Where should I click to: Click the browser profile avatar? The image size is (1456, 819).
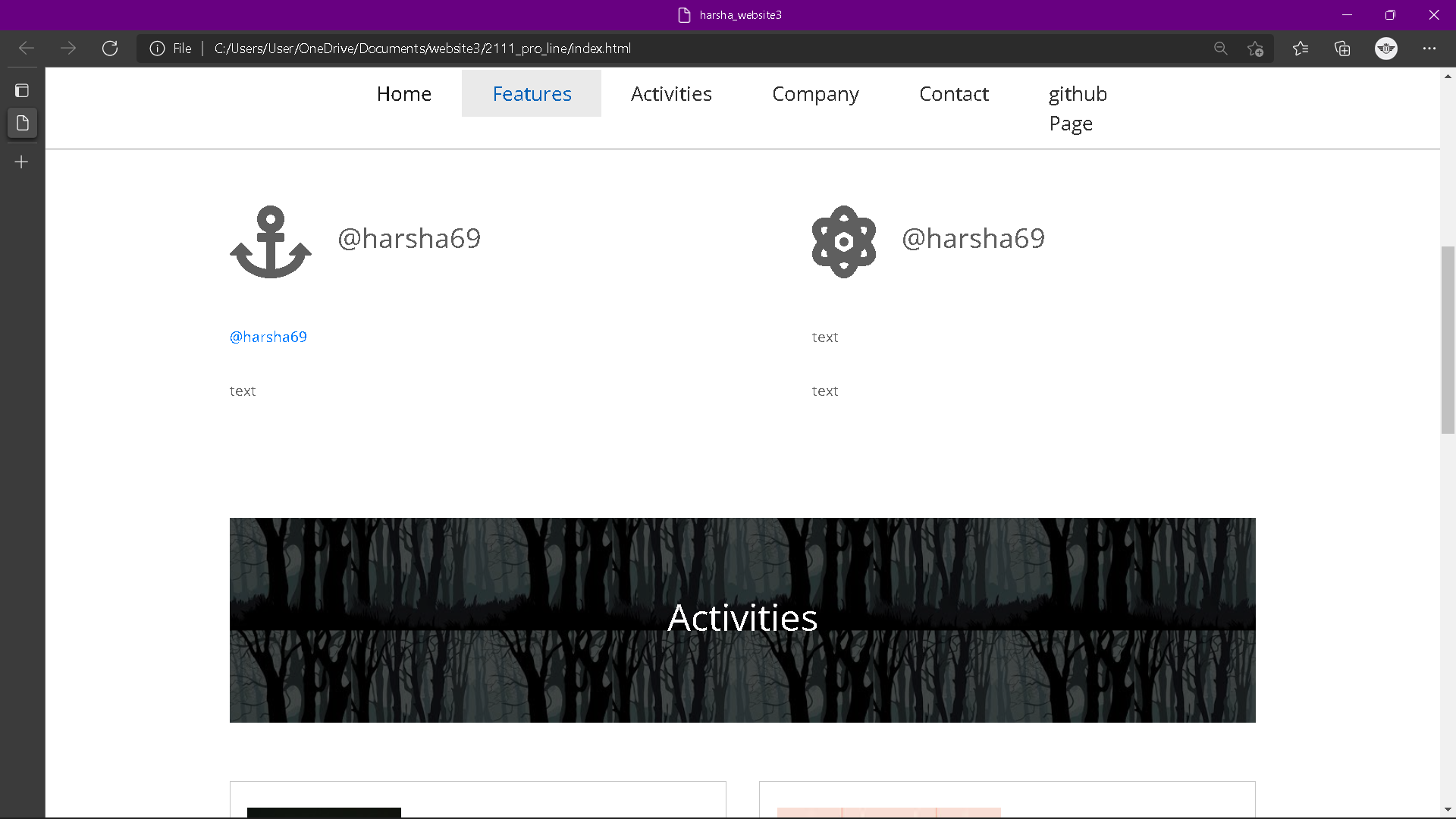tap(1386, 48)
